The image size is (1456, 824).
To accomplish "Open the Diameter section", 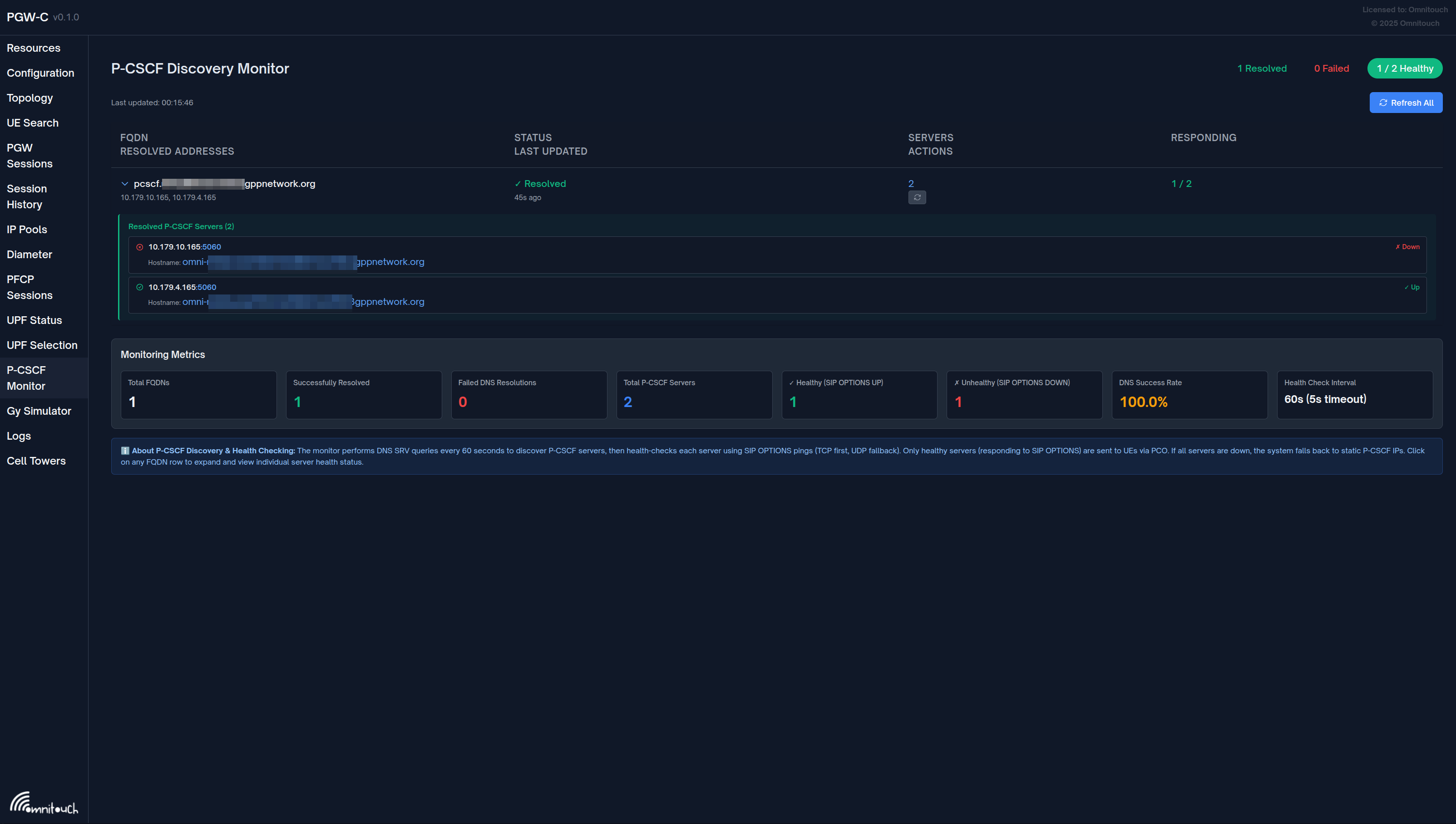I will tap(30, 254).
